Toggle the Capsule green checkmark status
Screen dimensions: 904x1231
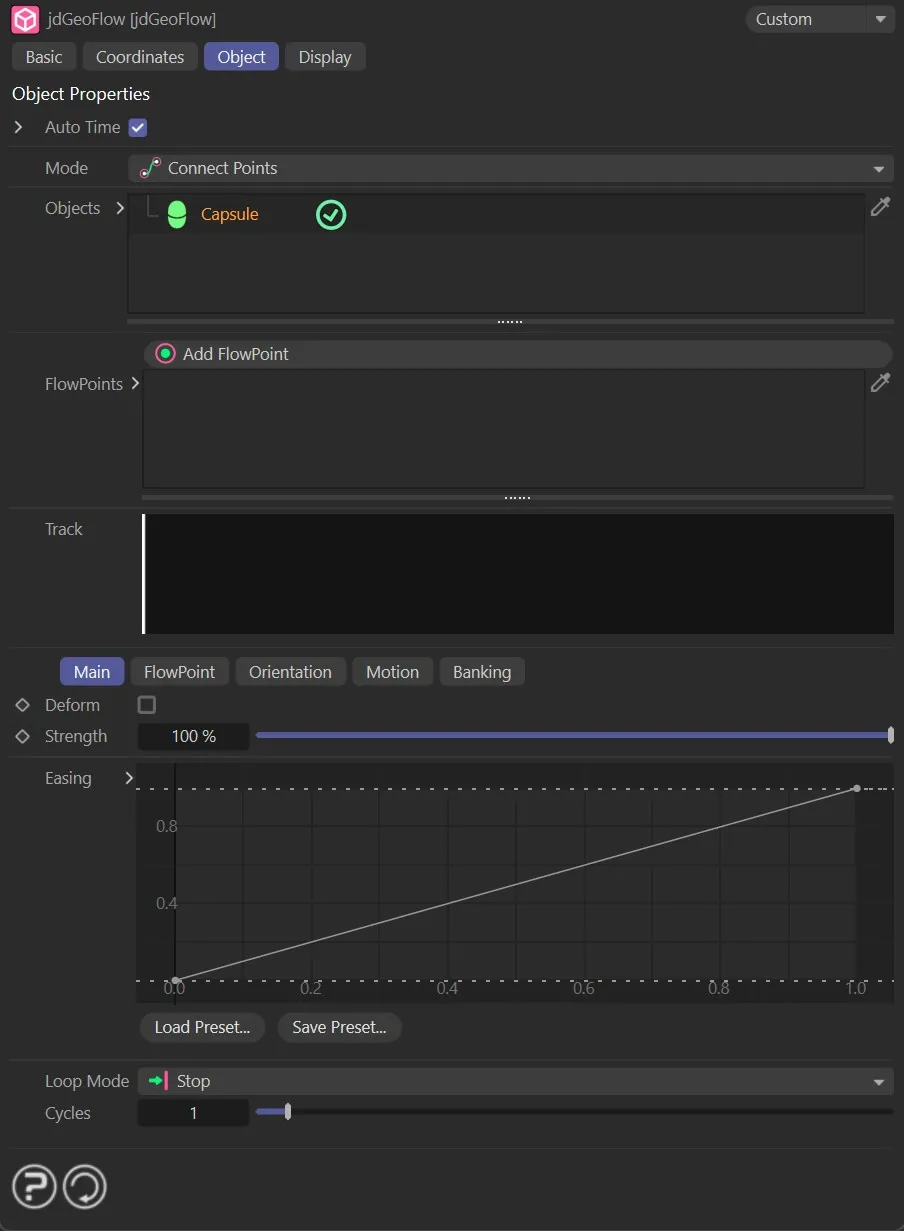(x=331, y=214)
